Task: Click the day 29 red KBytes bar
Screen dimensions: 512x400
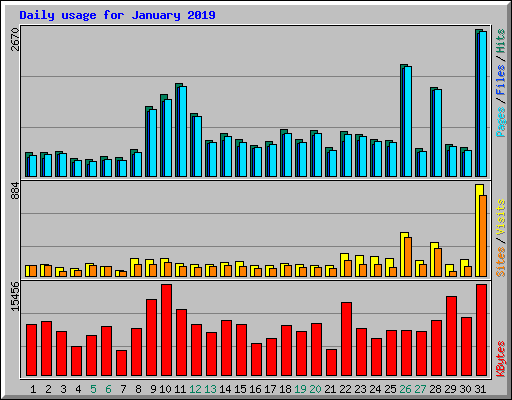Action: 451,336
